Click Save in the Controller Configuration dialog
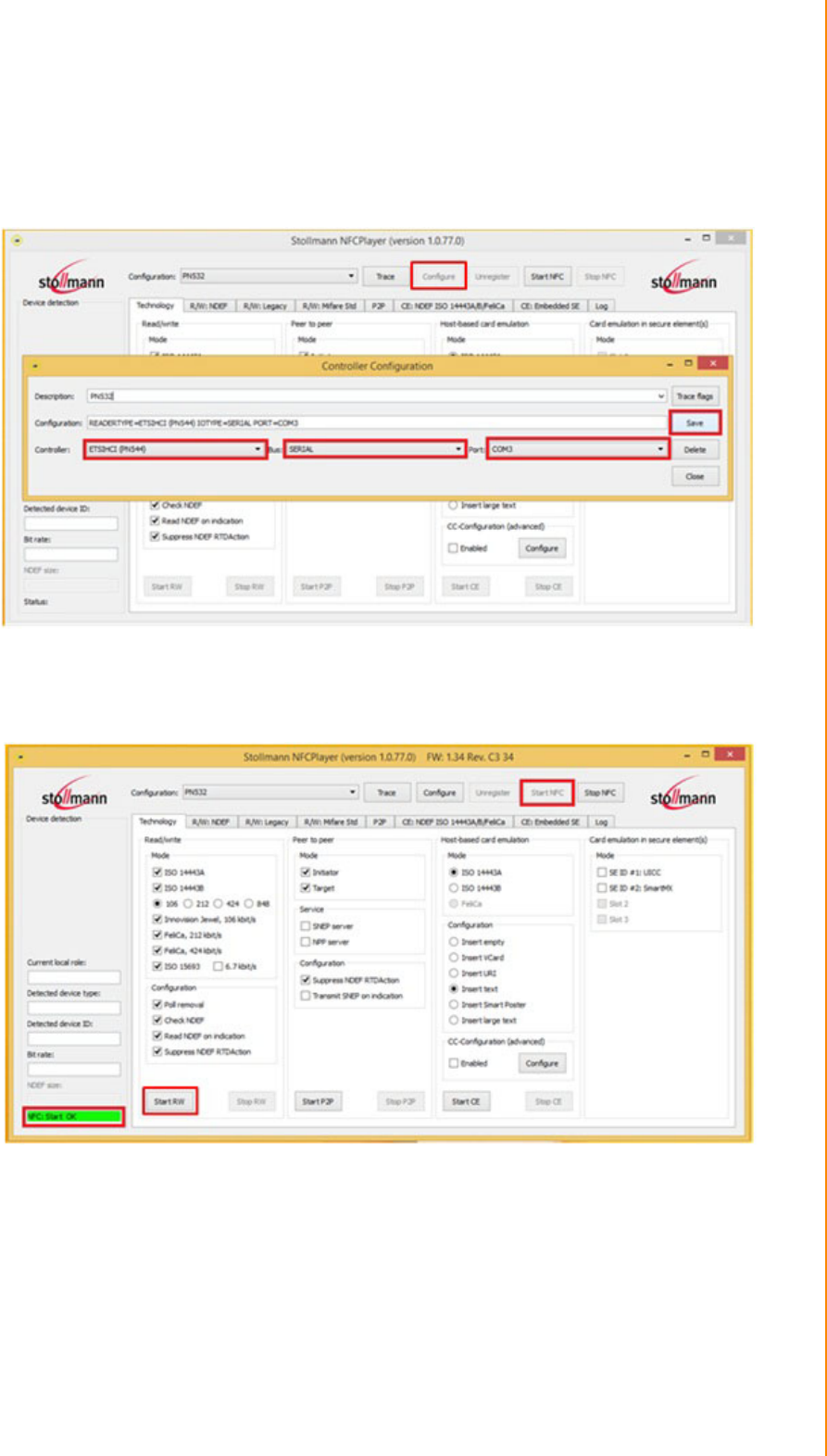Image resolution: width=827 pixels, height=1456 pixels. [x=695, y=422]
